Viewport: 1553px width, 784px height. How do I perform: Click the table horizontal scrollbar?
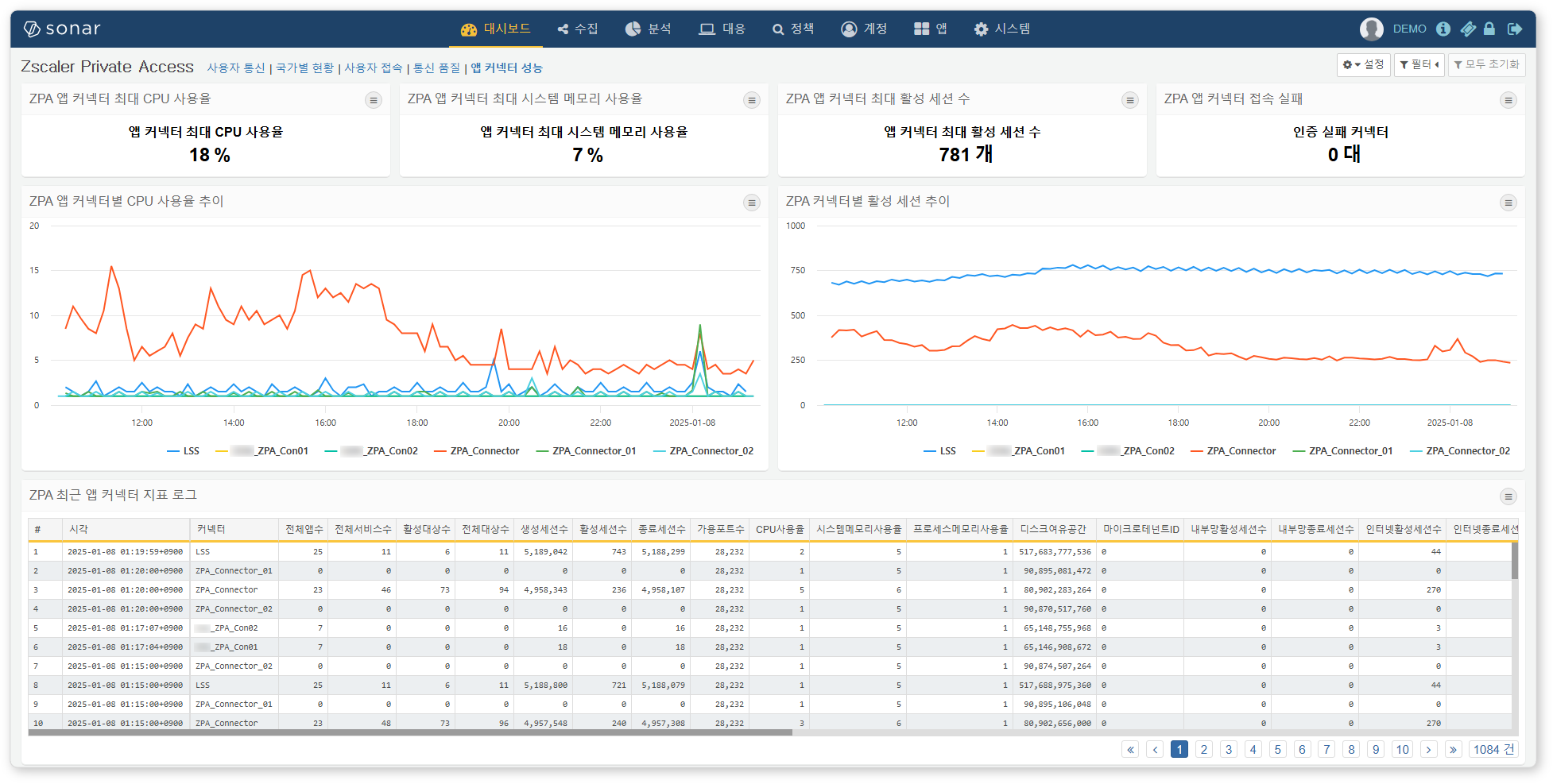point(410,732)
